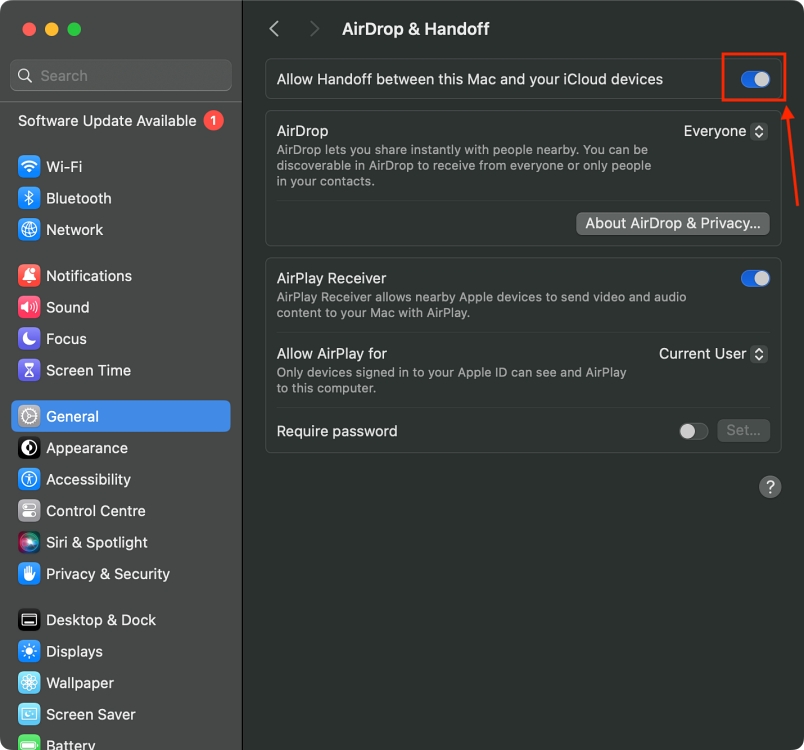
Task: Select Focus settings
Action: [x=63, y=339]
